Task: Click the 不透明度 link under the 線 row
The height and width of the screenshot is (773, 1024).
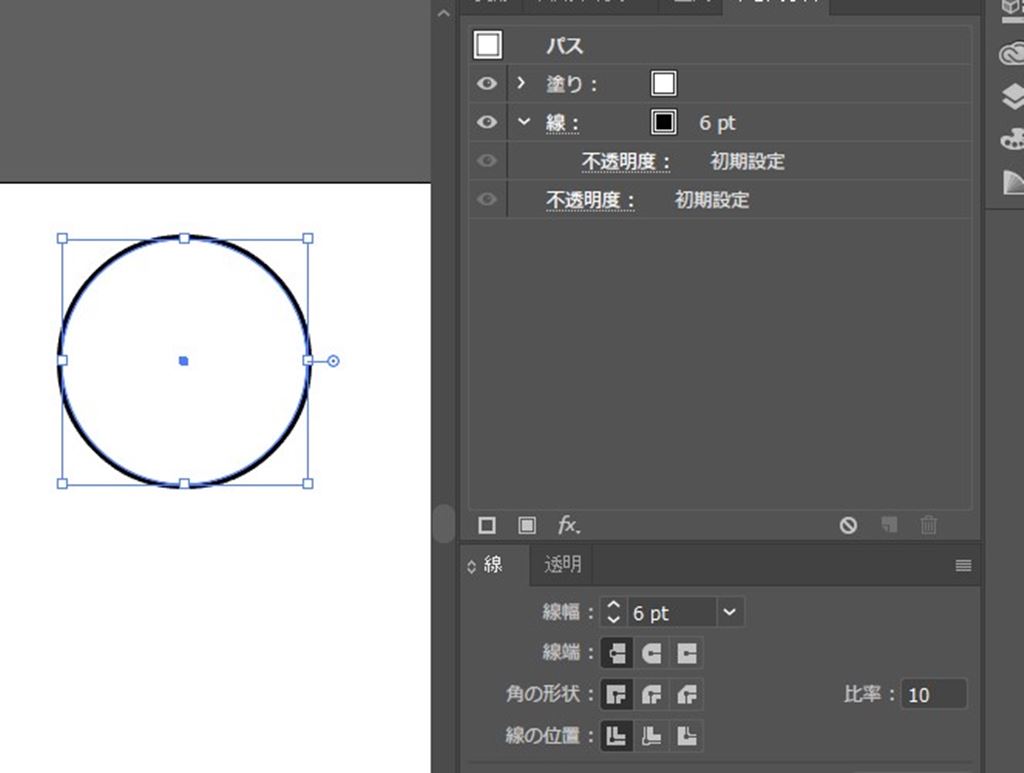Action: pos(626,161)
